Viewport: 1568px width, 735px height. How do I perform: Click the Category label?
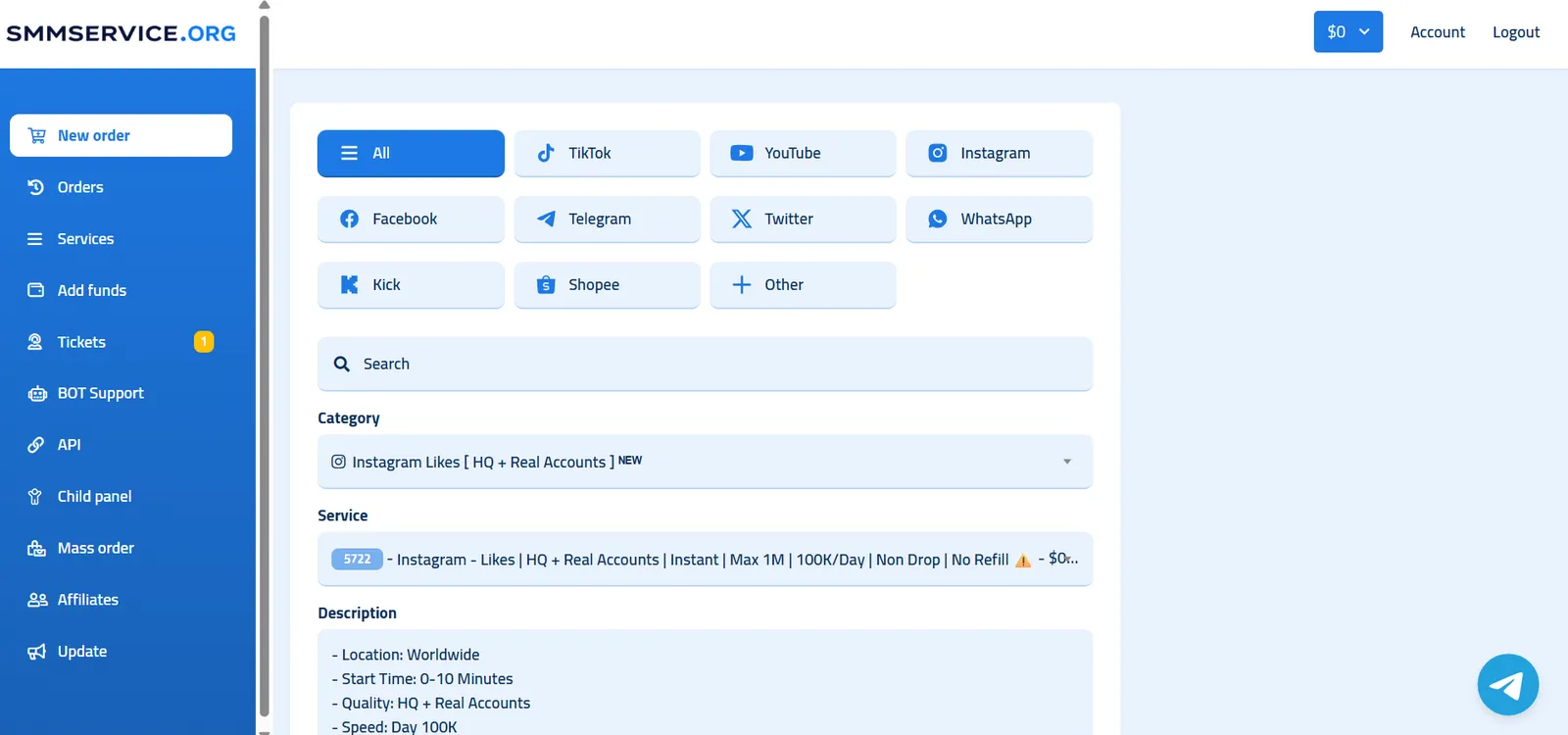coord(349,418)
